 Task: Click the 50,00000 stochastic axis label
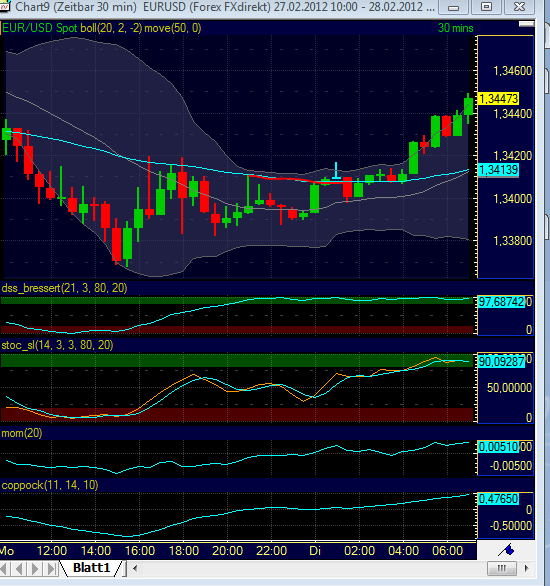[x=509, y=388]
